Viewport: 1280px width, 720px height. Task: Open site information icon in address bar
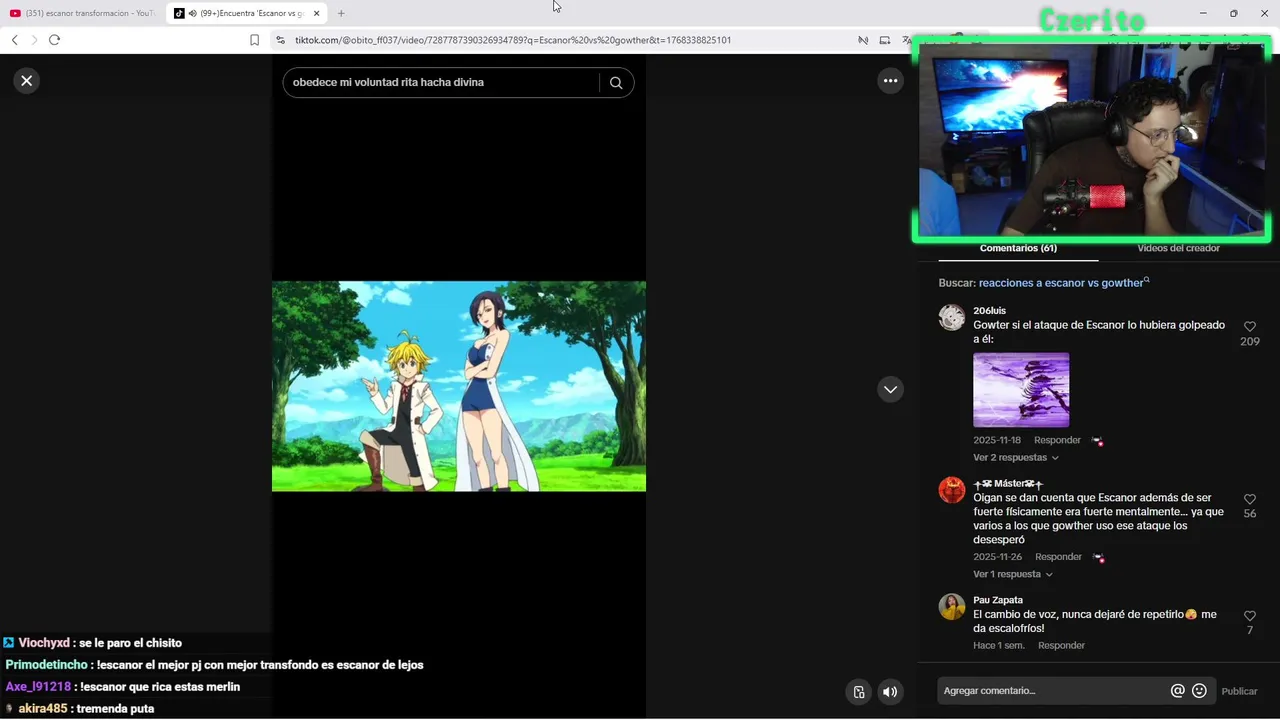(280, 40)
